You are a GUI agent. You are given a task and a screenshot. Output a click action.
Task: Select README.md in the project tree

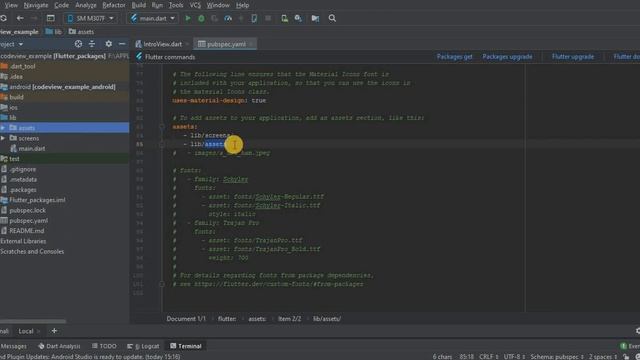[x=27, y=231]
